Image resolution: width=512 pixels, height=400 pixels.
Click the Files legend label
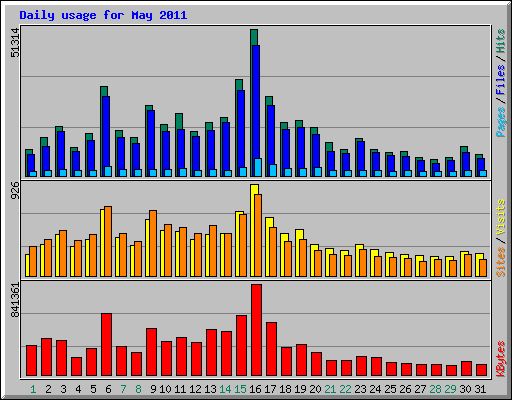pos(500,80)
